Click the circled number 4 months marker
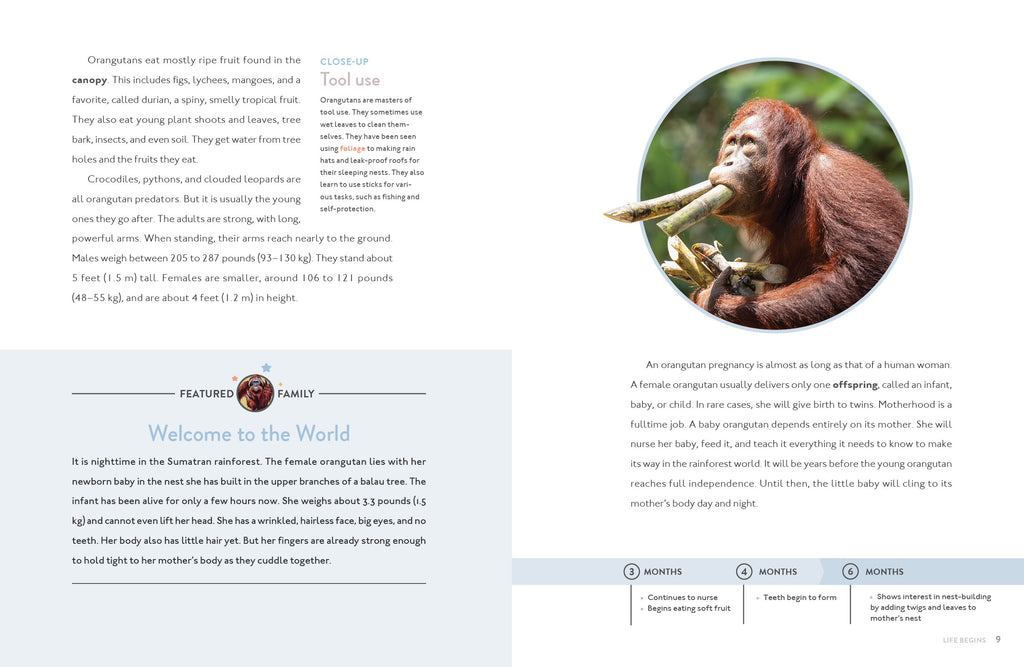The image size is (1024, 667). click(744, 572)
